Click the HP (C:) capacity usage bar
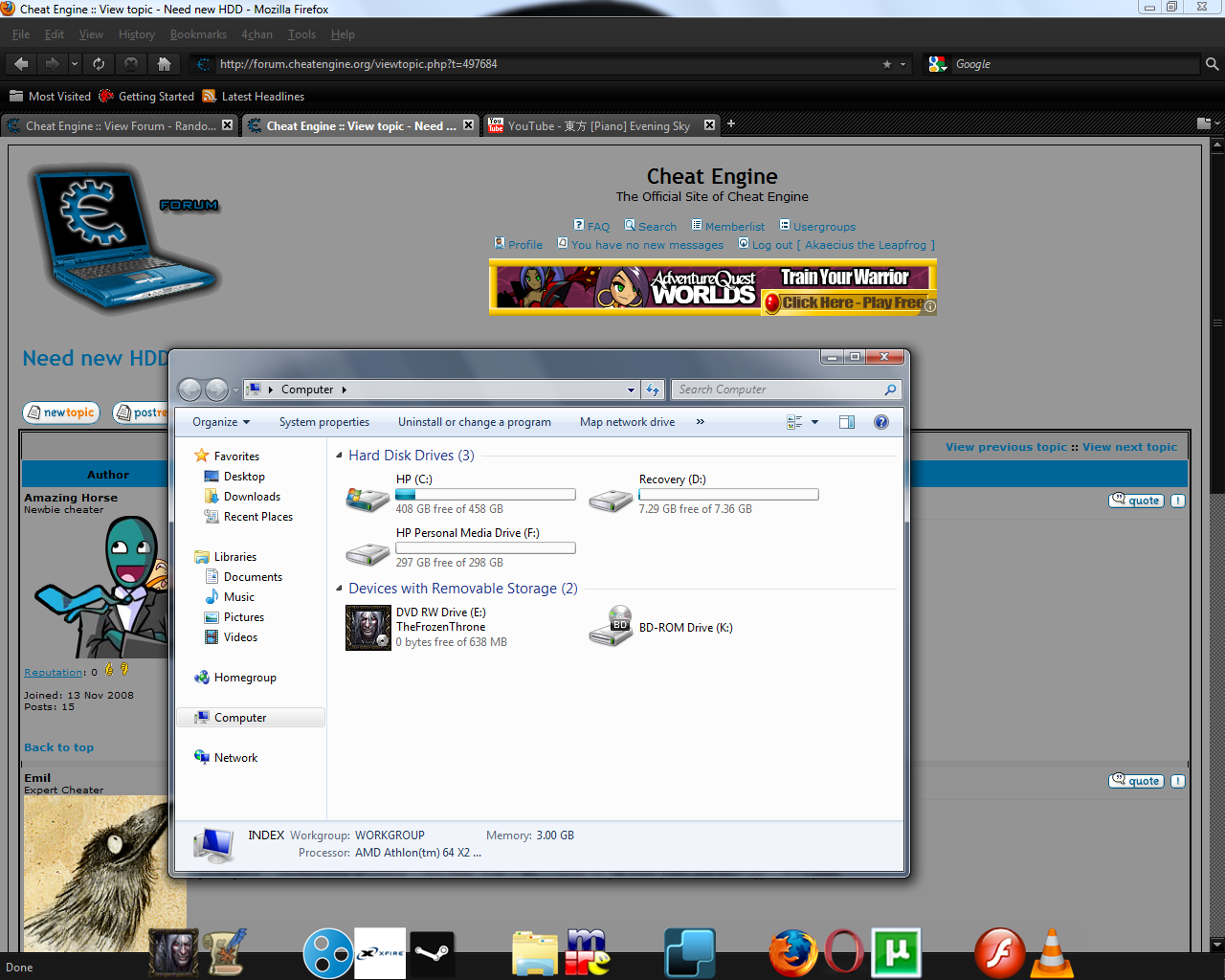The height and width of the screenshot is (980, 1225). 485,495
